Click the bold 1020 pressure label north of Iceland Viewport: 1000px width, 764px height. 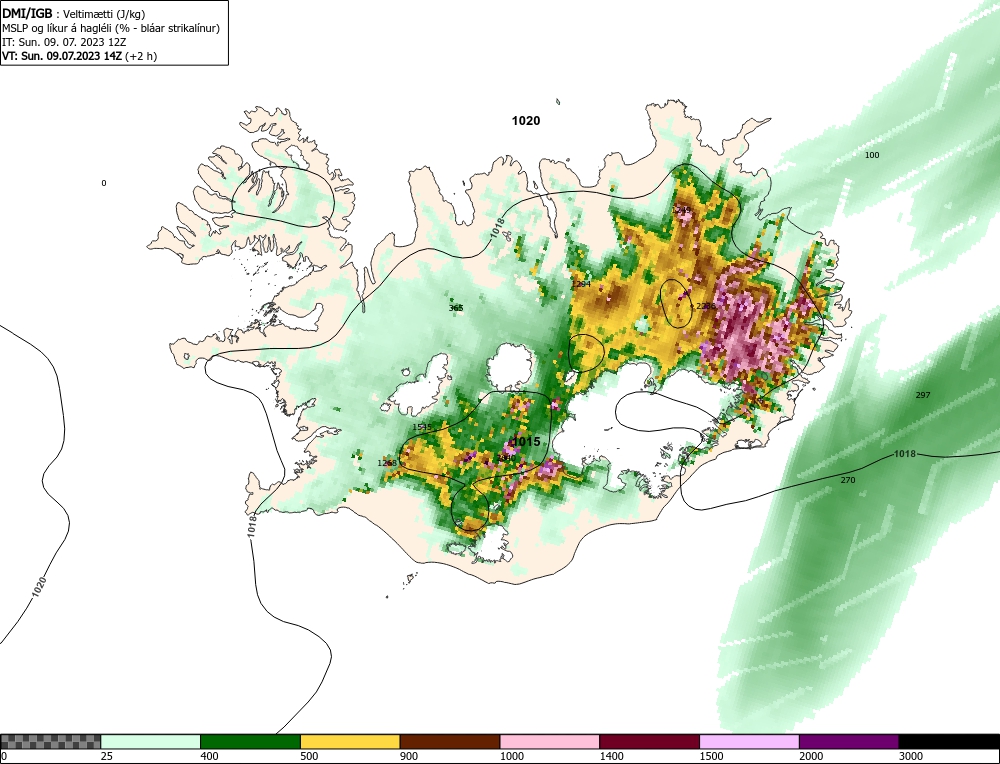tap(526, 121)
